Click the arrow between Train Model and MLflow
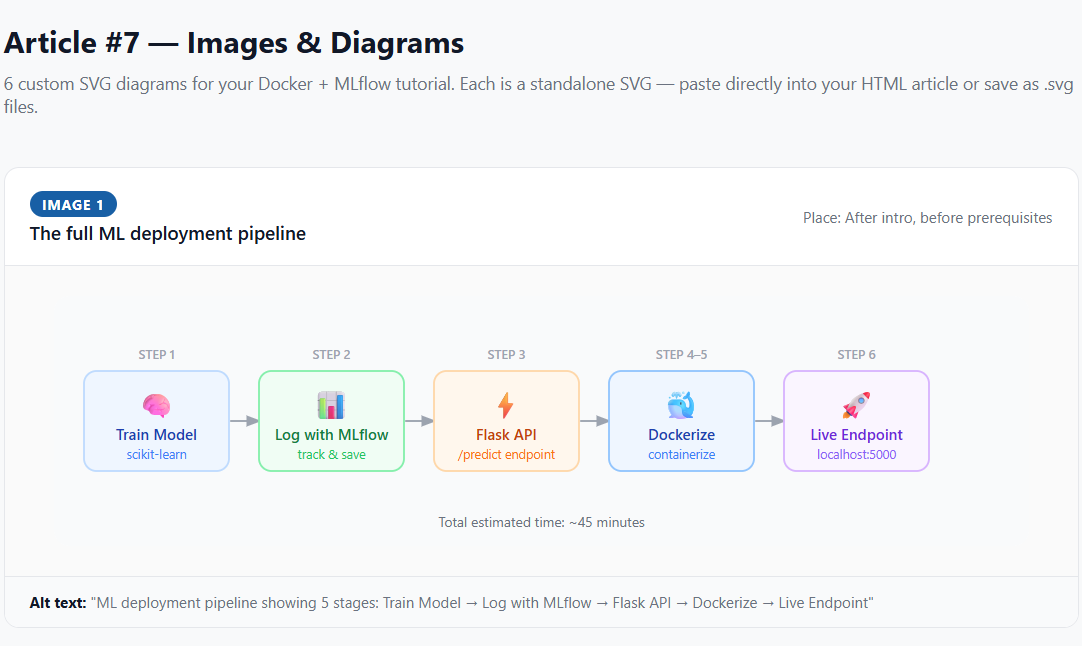The image size is (1082, 646). (x=244, y=421)
